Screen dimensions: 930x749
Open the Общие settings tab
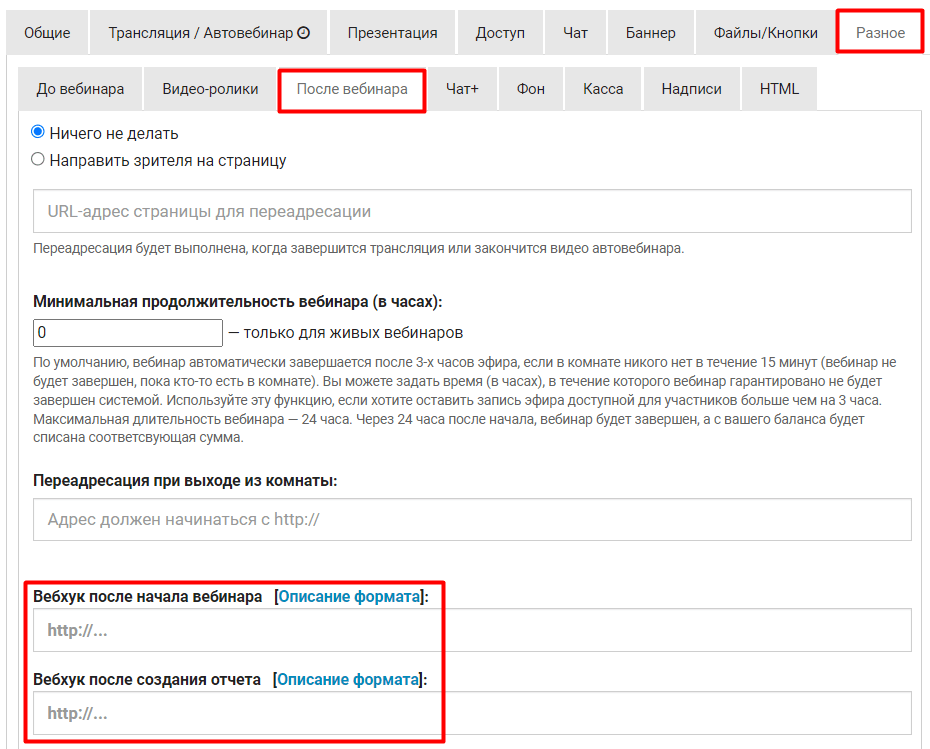(47, 33)
